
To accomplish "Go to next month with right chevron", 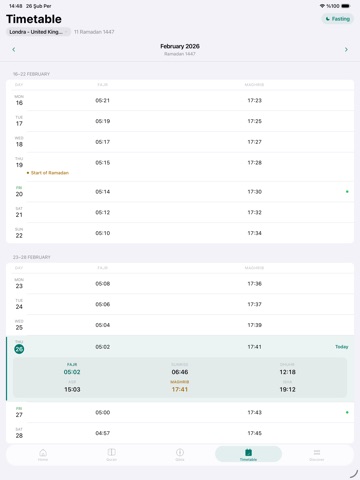I will coord(346,50).
